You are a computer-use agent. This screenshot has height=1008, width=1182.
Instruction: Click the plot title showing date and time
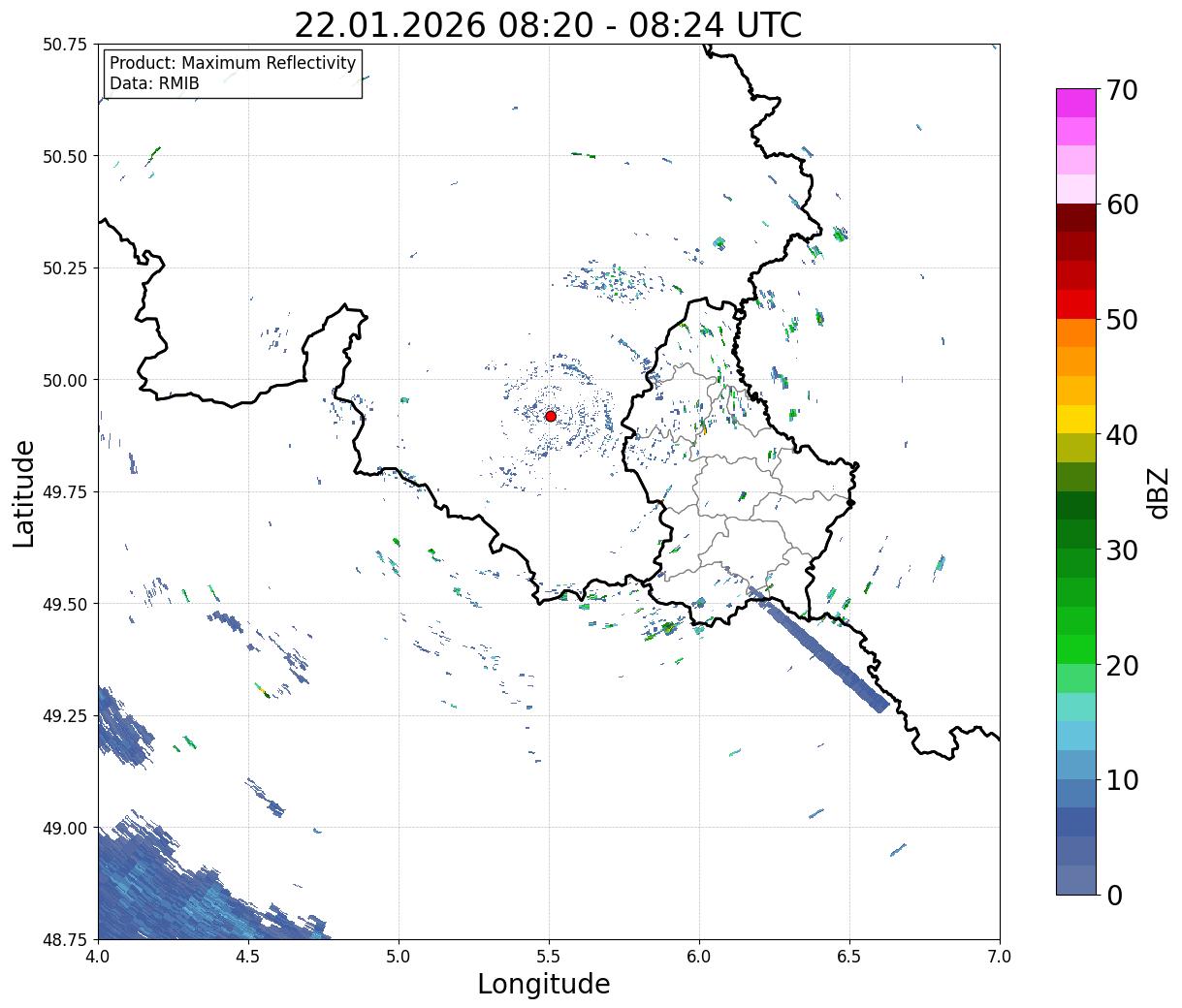[548, 24]
